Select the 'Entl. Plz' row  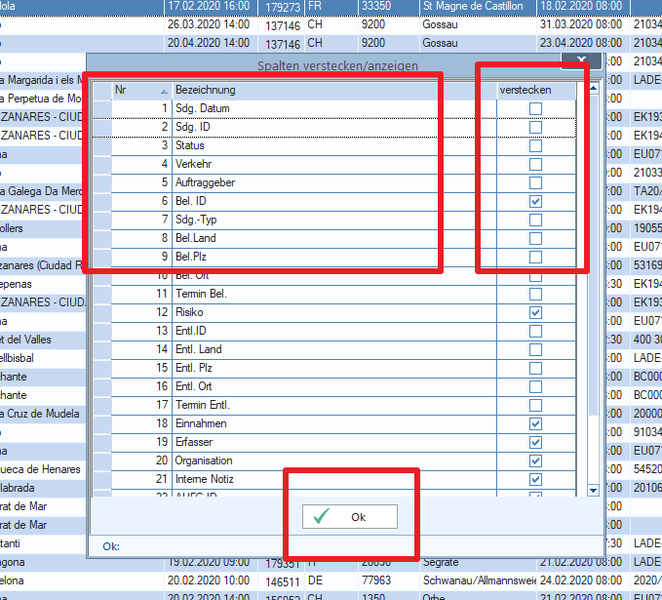click(334, 368)
